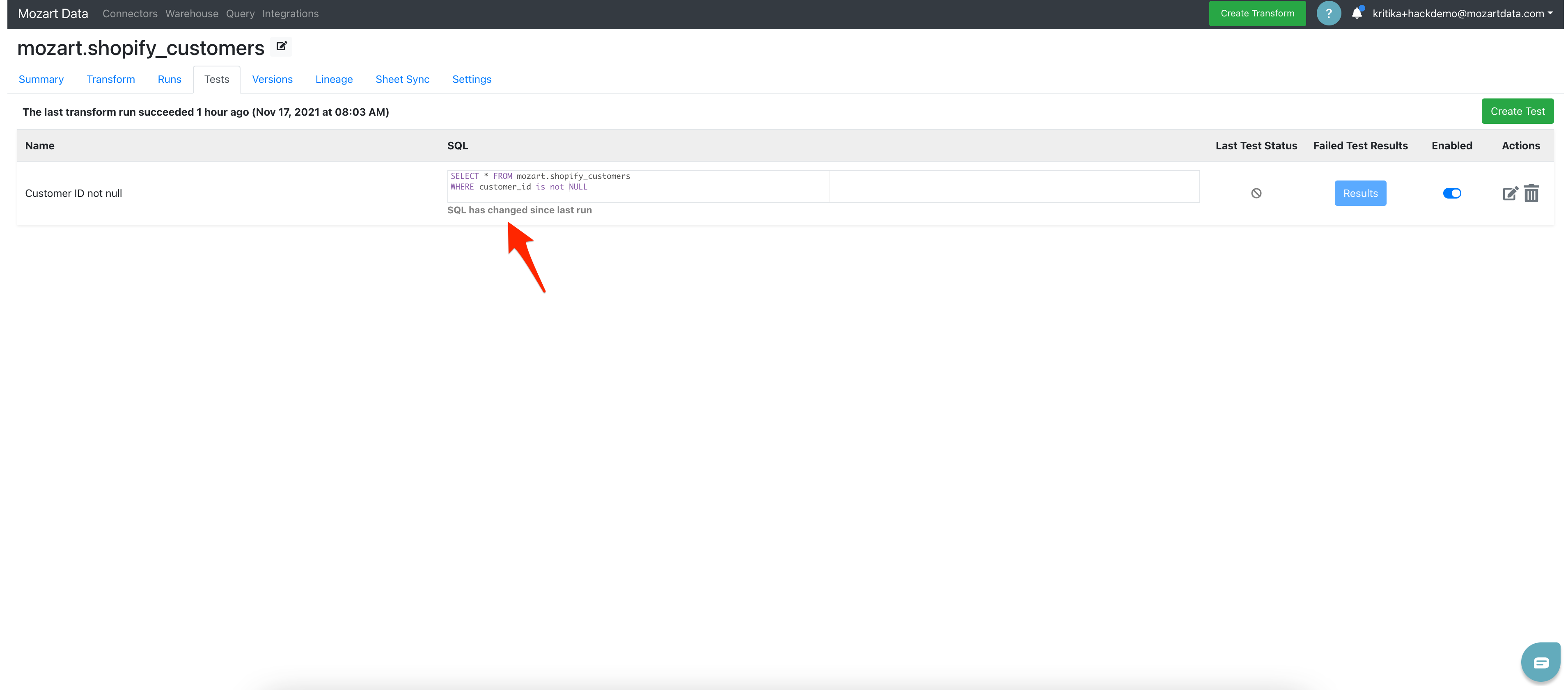Image resolution: width=1568 pixels, height=690 pixels.
Task: Open the chat support widget
Action: (1540, 662)
